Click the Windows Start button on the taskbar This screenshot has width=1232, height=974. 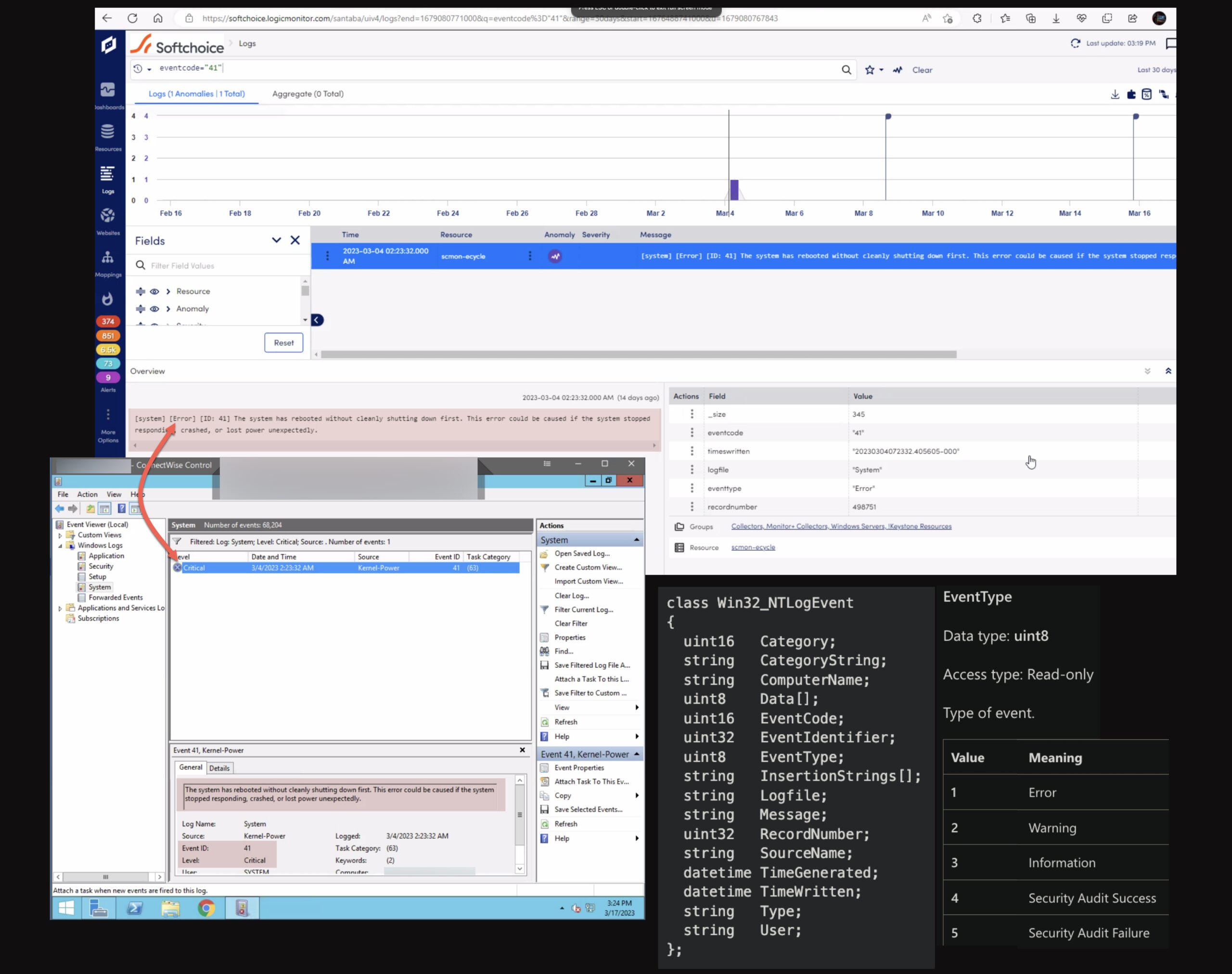67,908
